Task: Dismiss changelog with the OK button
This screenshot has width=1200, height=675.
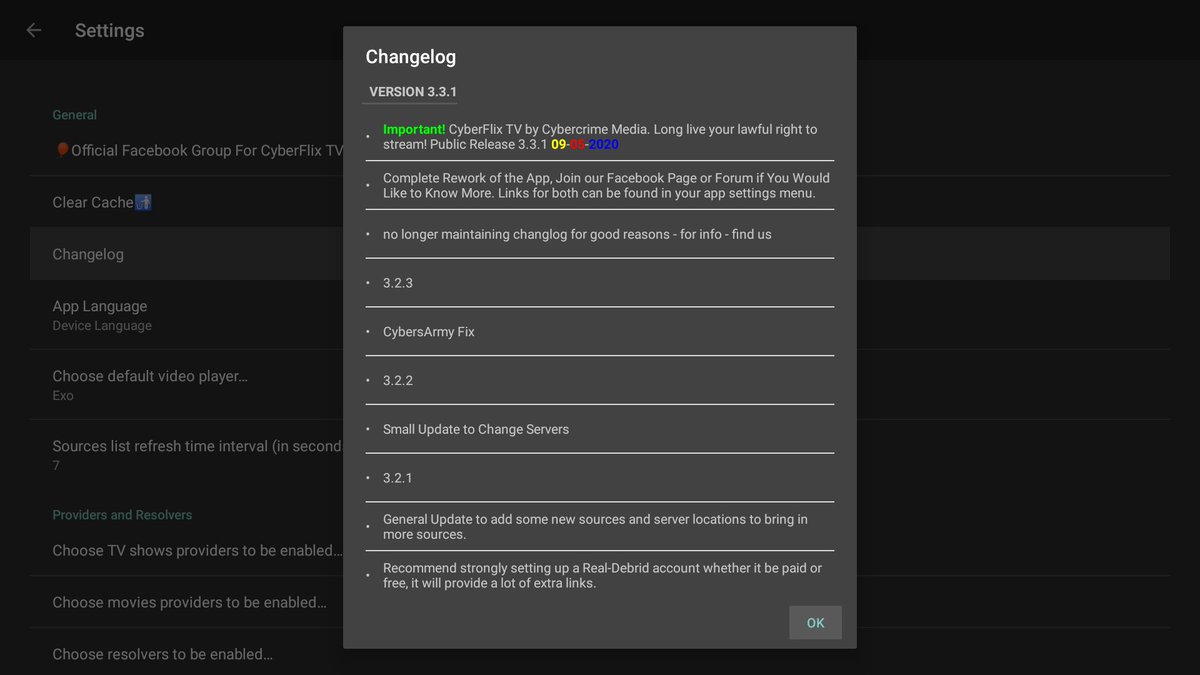Action: (x=815, y=623)
